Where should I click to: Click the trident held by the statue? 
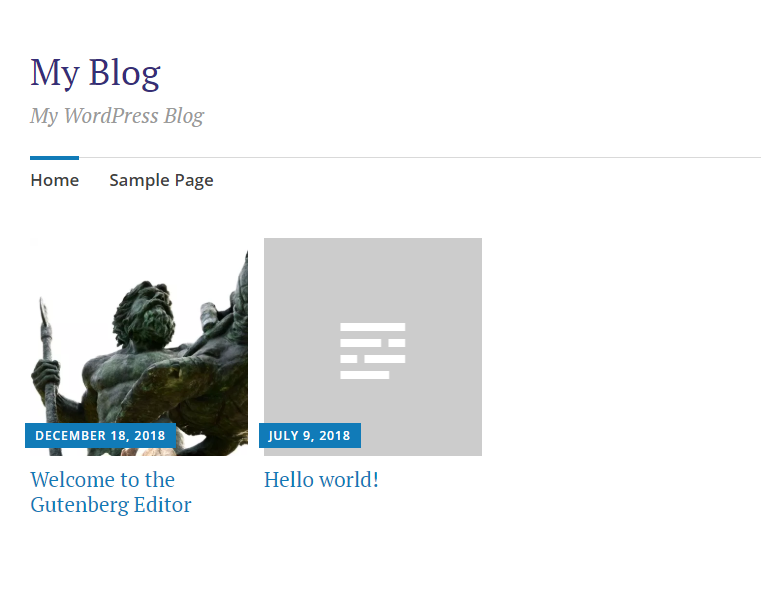pos(48,369)
